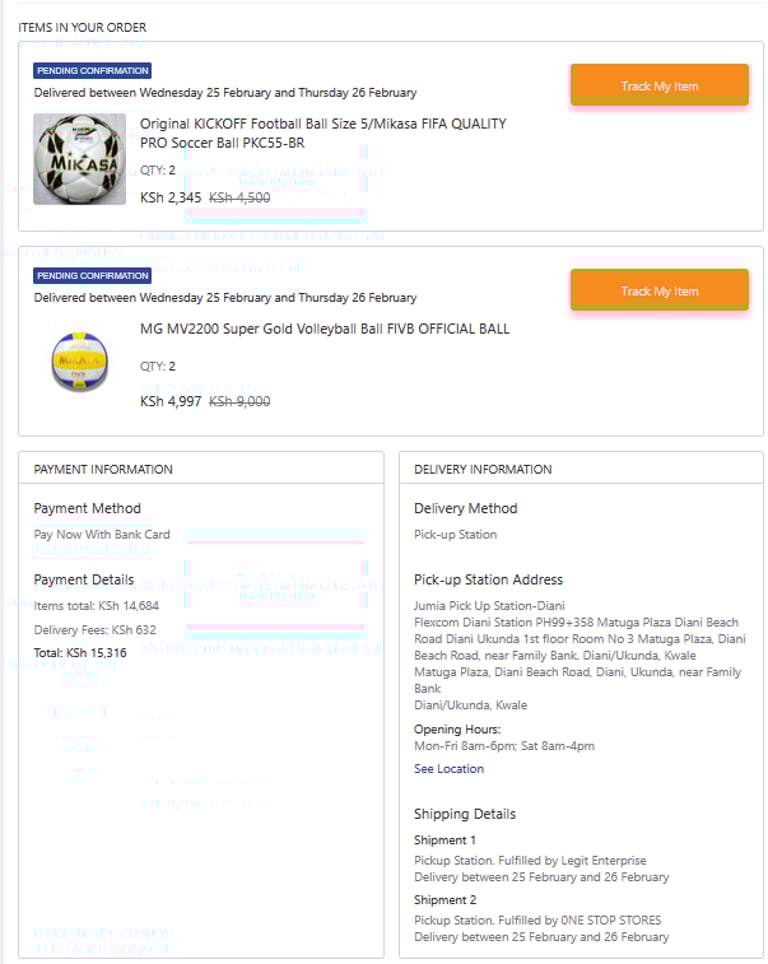768x964 pixels.
Task: Click the Total KSh 15,316 line
Action: [80, 653]
